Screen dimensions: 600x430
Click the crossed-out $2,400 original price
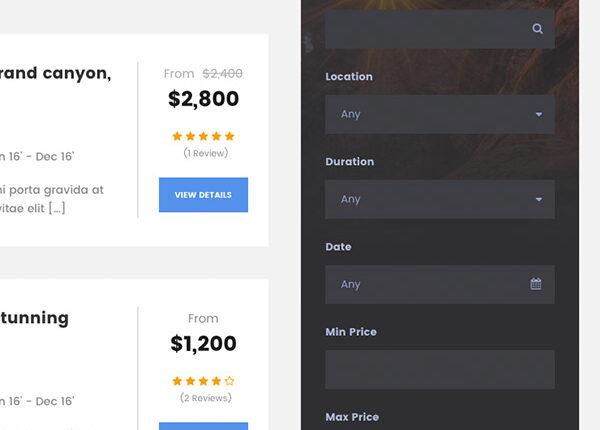[x=222, y=73]
